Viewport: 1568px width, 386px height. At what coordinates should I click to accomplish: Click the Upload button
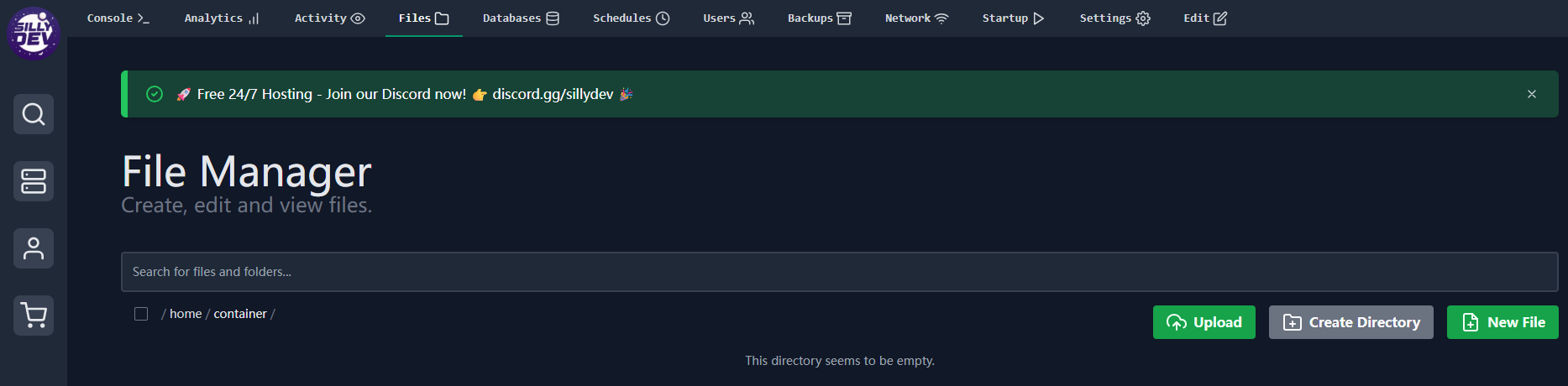1204,322
